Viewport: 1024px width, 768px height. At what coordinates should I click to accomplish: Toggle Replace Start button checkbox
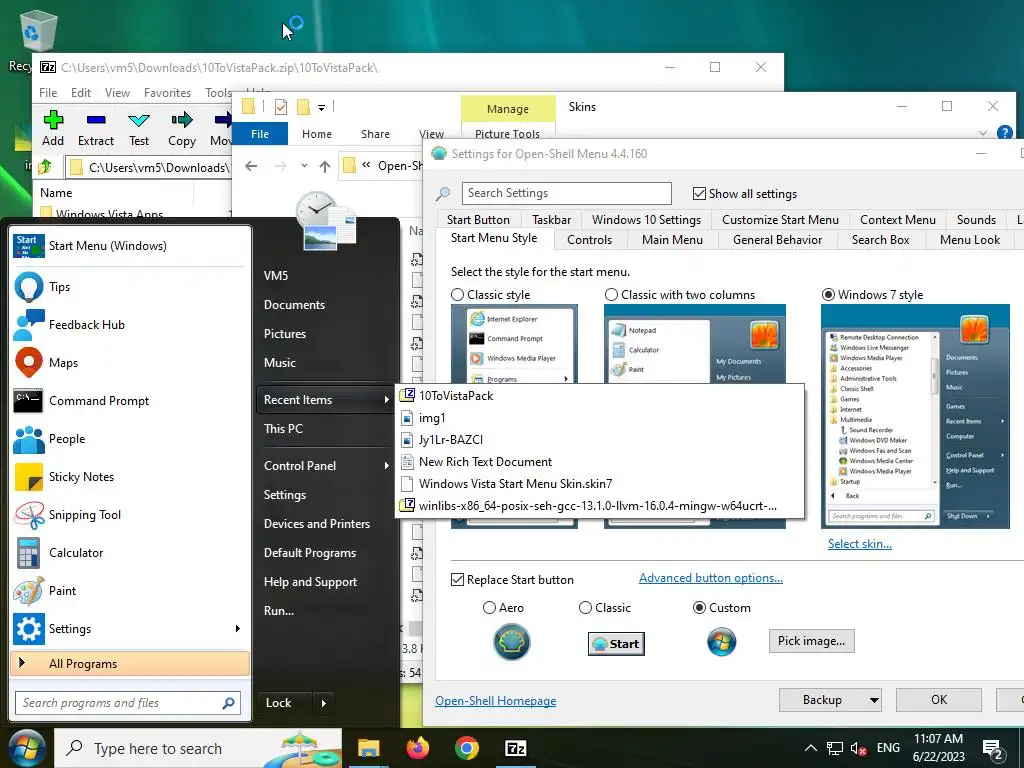pyautogui.click(x=458, y=579)
